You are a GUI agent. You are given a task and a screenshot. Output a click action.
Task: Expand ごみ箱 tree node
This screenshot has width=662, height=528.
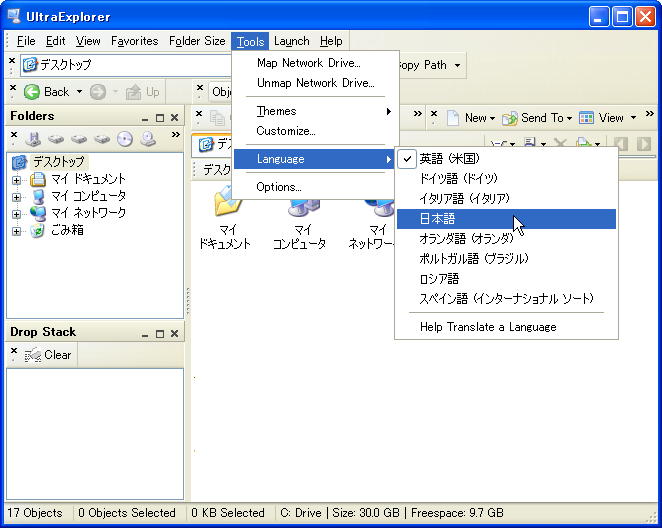(16, 231)
